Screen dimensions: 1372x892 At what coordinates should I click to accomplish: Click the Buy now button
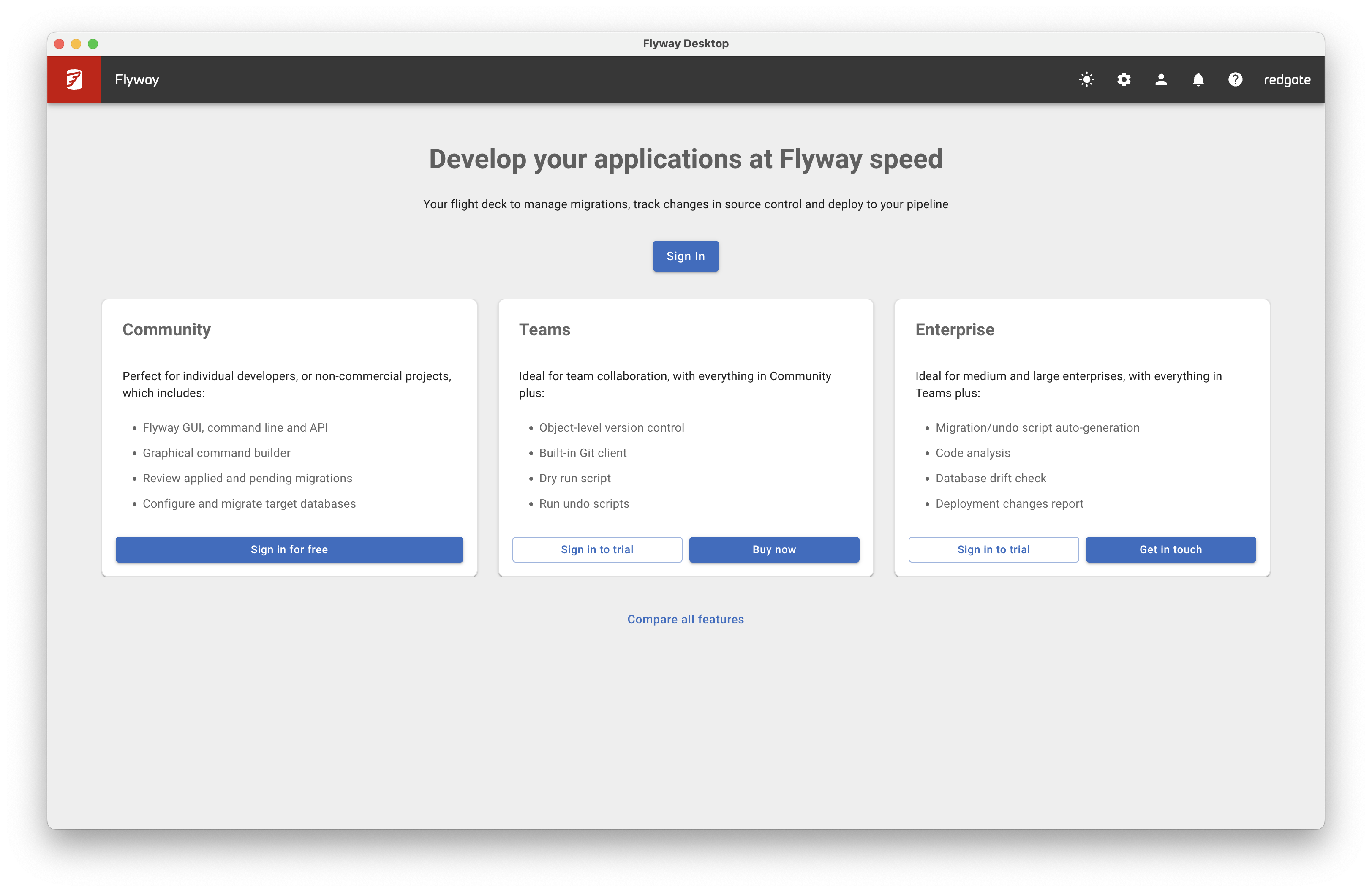(773, 549)
